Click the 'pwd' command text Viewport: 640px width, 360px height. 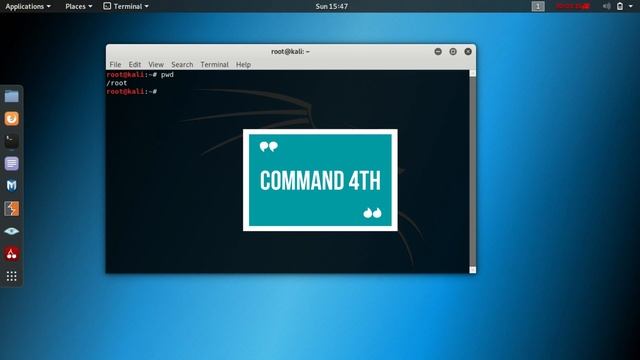(x=167, y=75)
